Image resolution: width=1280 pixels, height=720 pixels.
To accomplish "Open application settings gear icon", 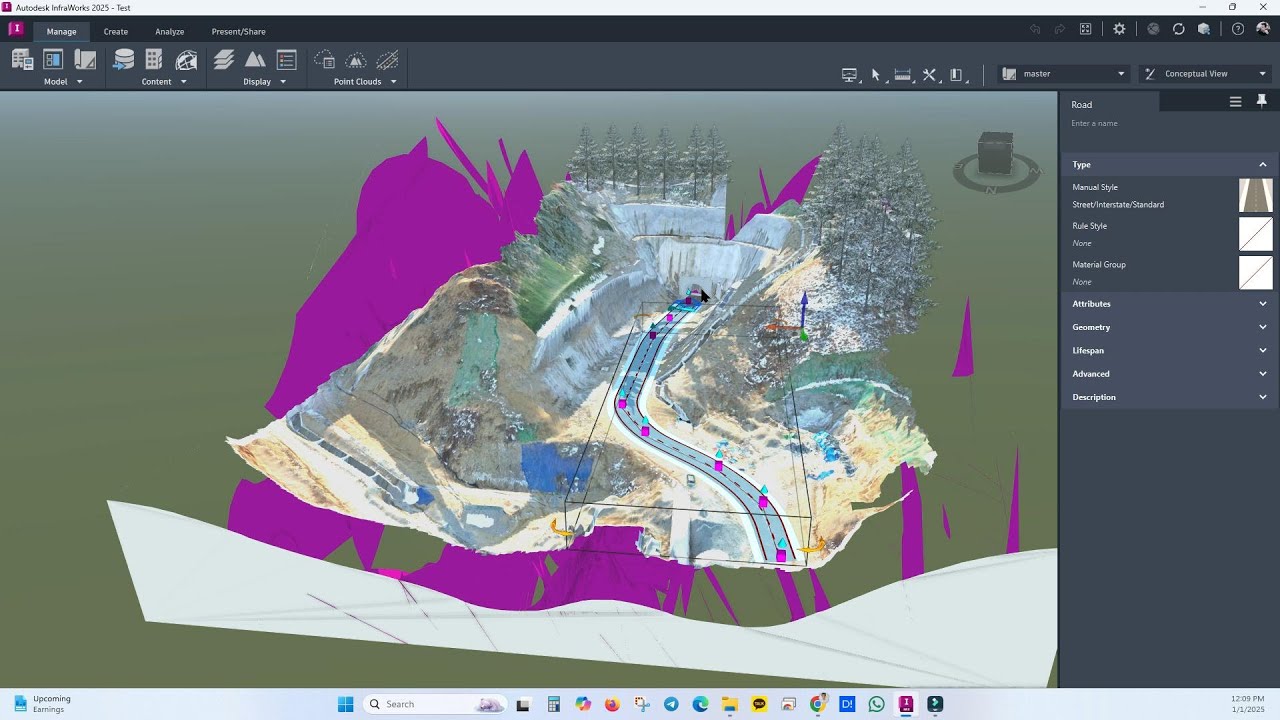I will pyautogui.click(x=1119, y=29).
